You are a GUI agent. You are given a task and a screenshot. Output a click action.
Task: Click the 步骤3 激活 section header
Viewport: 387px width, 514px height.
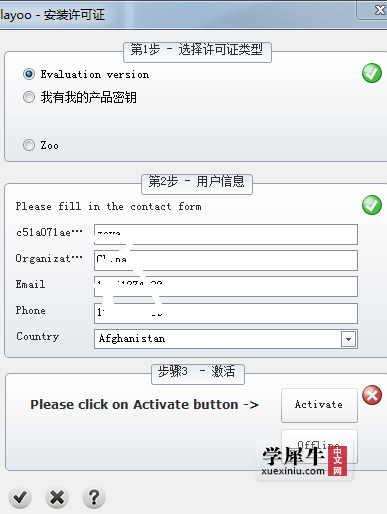(x=198, y=374)
